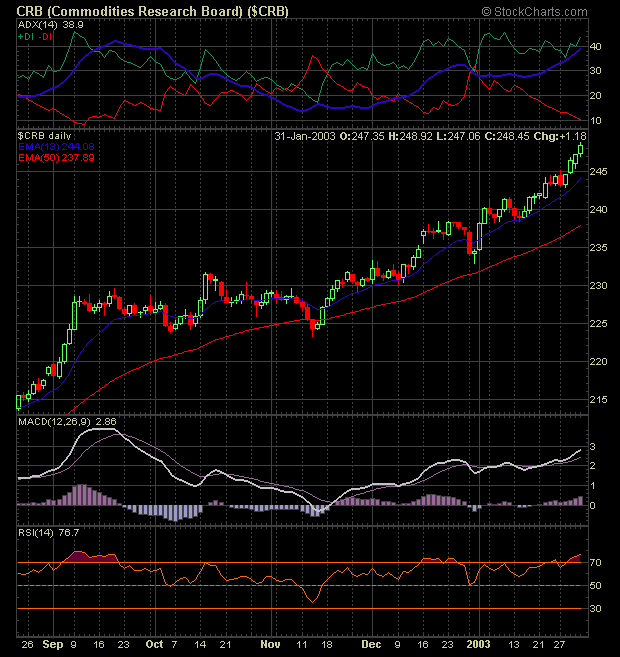Click the 27 date label on time axis
Image resolution: width=620 pixels, height=657 pixels.
560,644
